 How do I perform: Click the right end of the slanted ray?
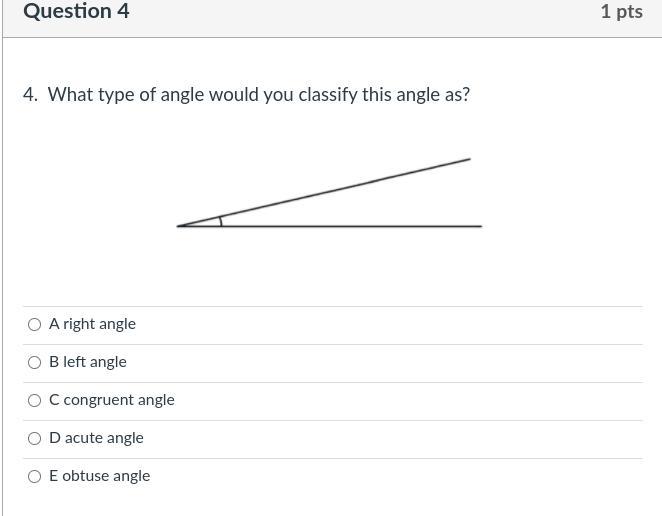468,159
